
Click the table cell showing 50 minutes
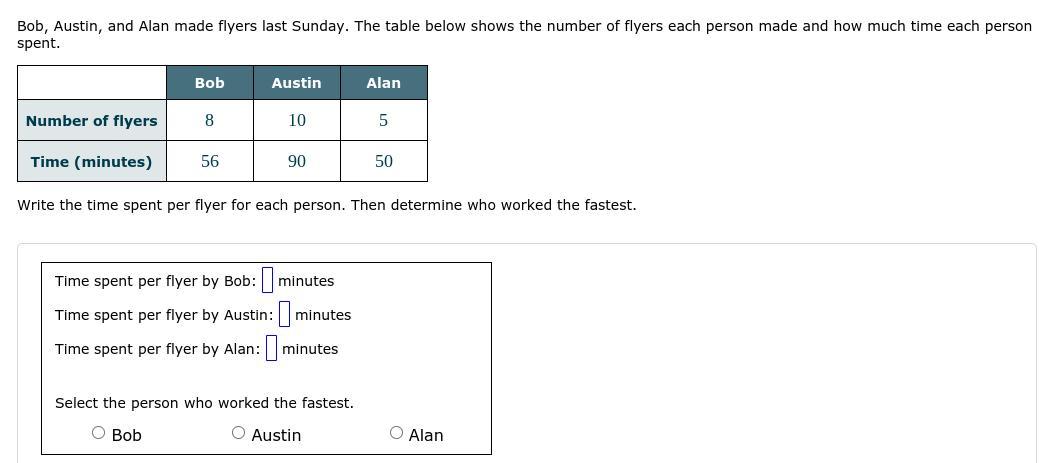pyautogui.click(x=383, y=161)
